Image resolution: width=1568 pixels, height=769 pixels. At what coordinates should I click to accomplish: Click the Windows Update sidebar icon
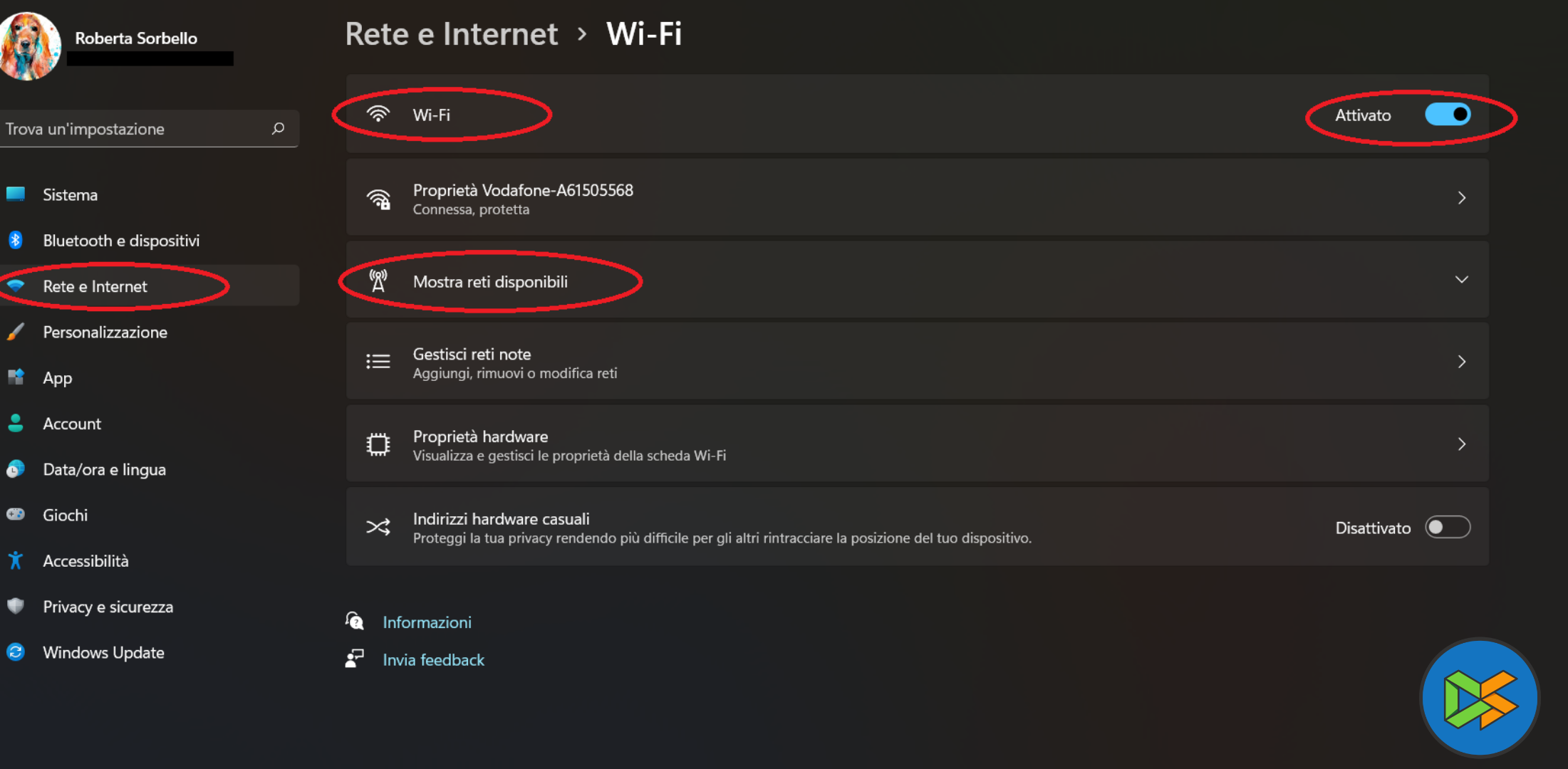point(16,652)
